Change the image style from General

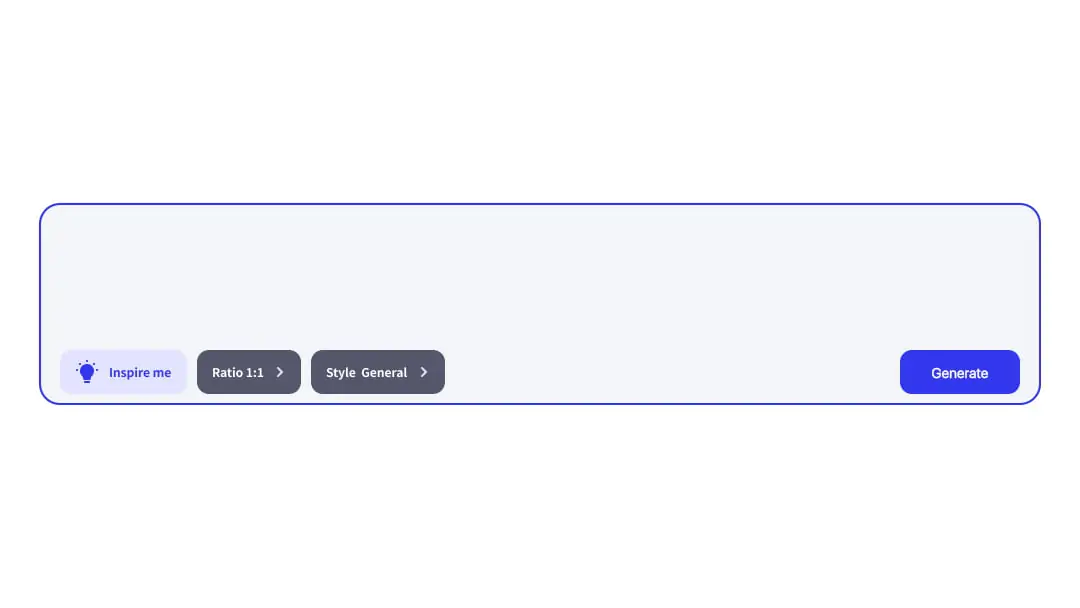[x=377, y=372]
